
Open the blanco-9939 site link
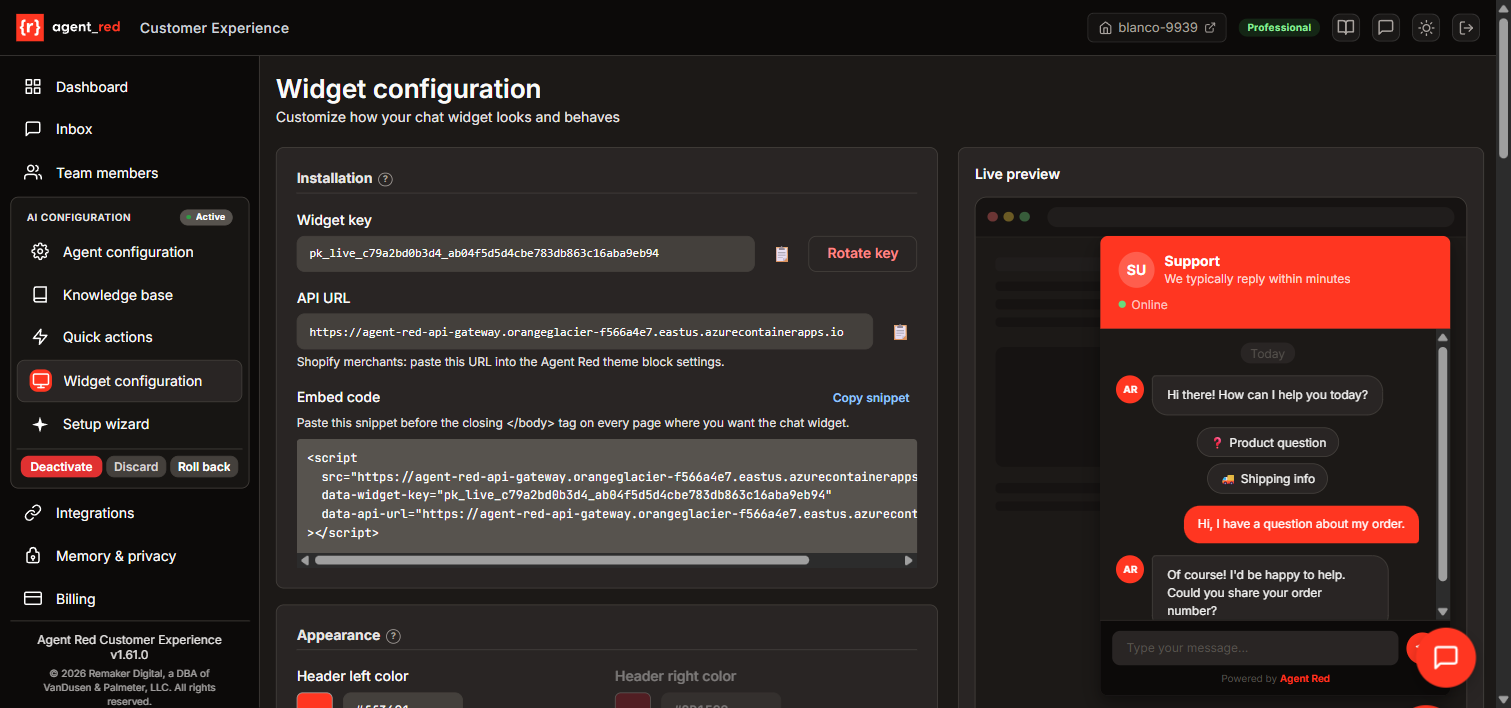pyautogui.click(x=1156, y=27)
